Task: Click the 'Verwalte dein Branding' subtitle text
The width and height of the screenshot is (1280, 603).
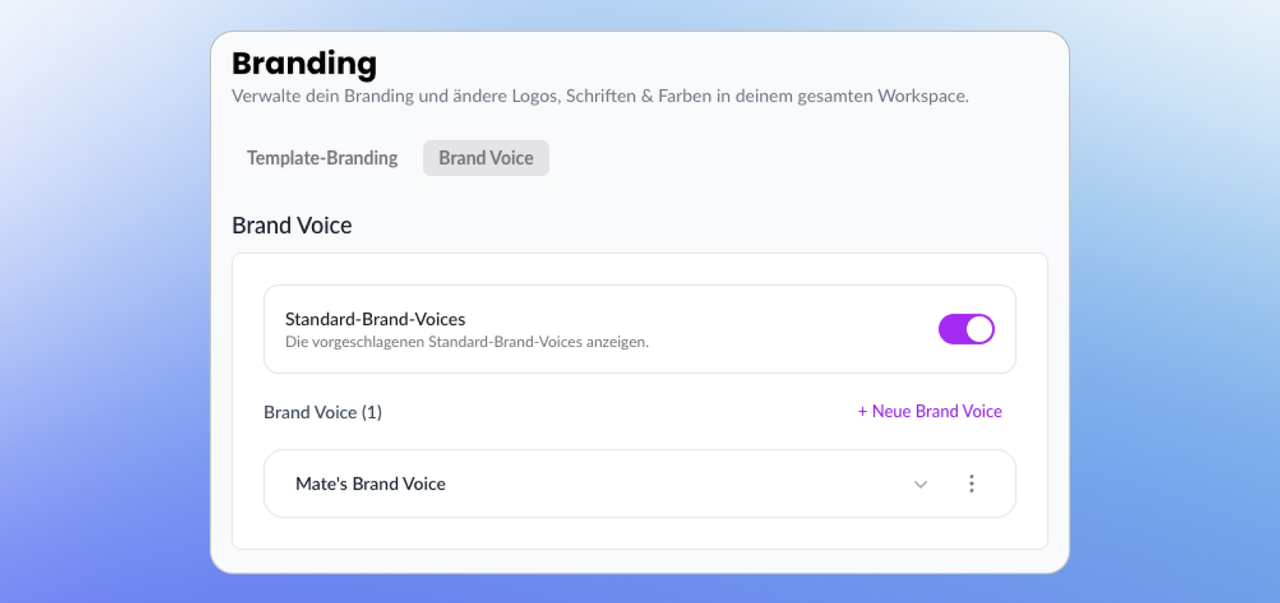Action: coord(600,97)
